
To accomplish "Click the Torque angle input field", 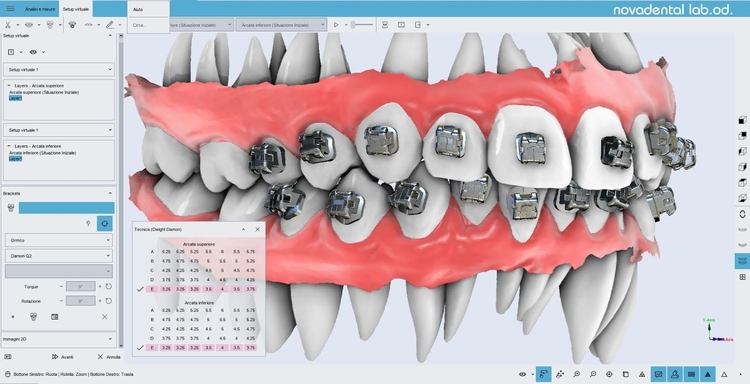I will 80,286.
